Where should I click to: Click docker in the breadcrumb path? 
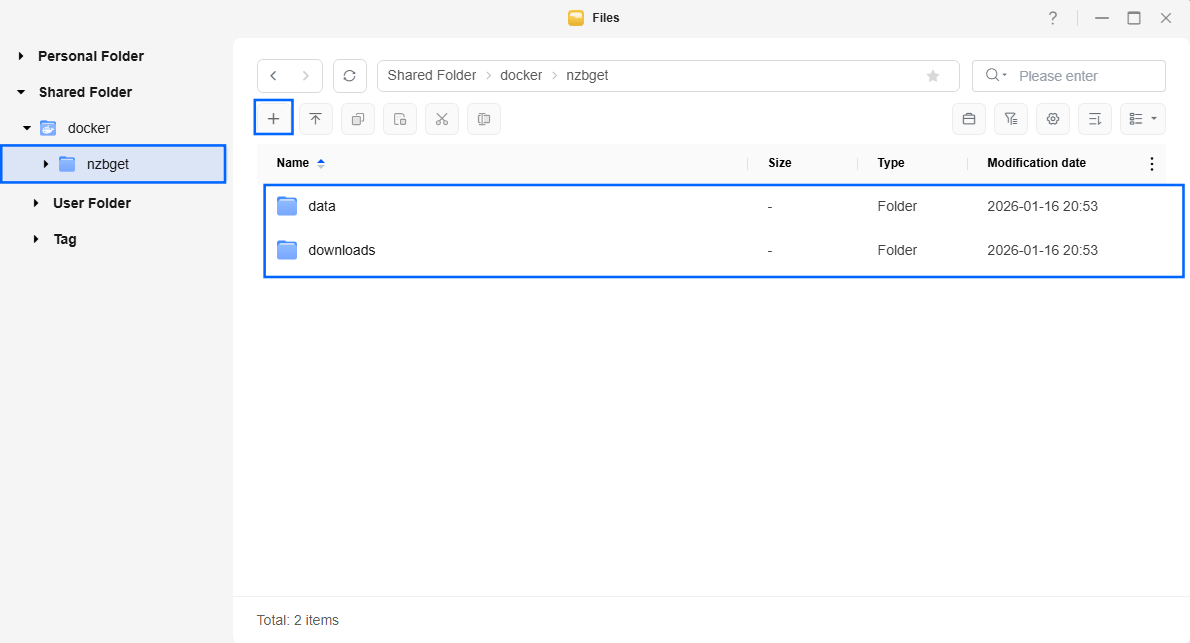(x=520, y=76)
